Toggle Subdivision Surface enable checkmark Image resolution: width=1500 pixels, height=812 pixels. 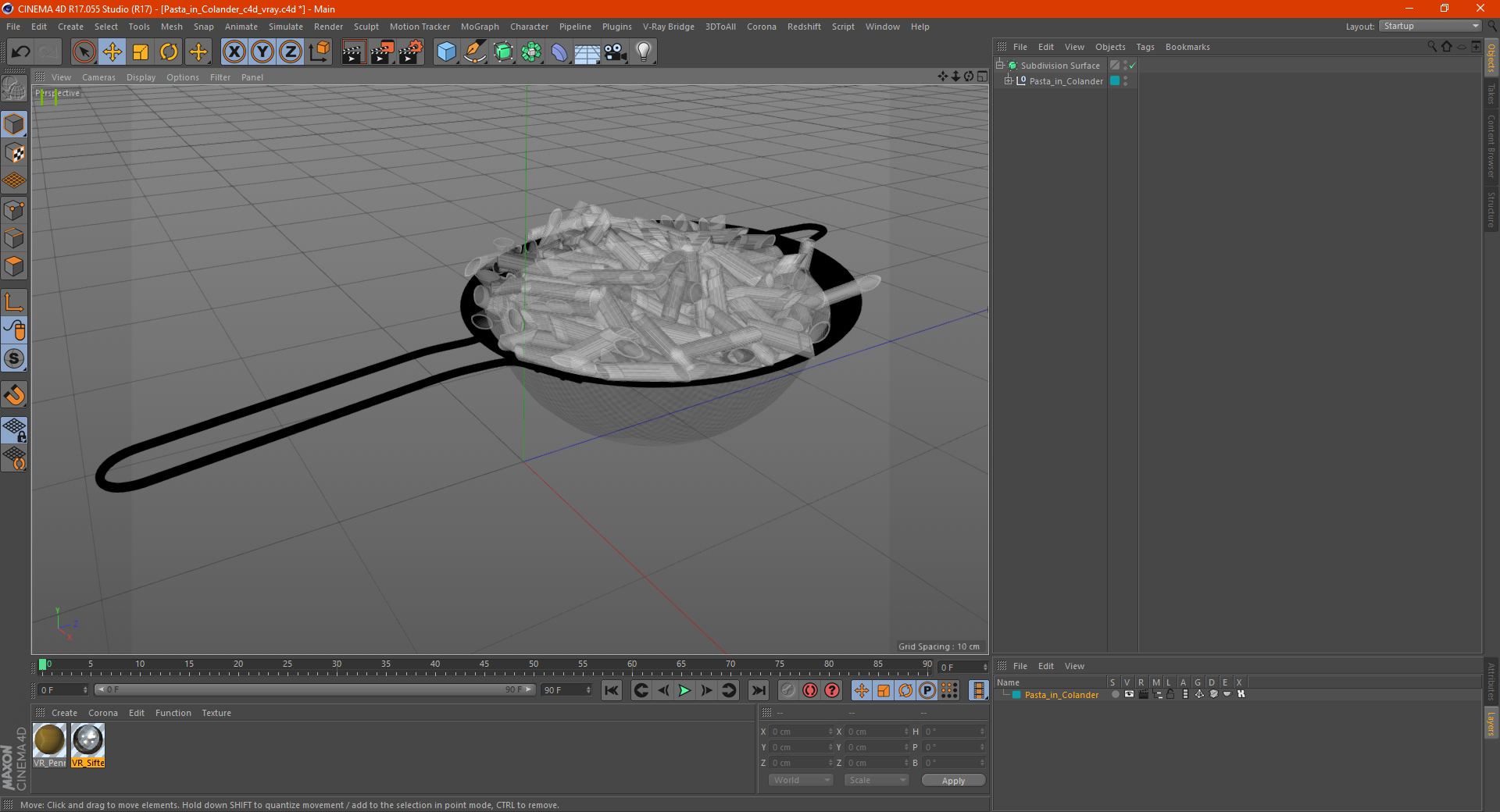tap(1132, 66)
